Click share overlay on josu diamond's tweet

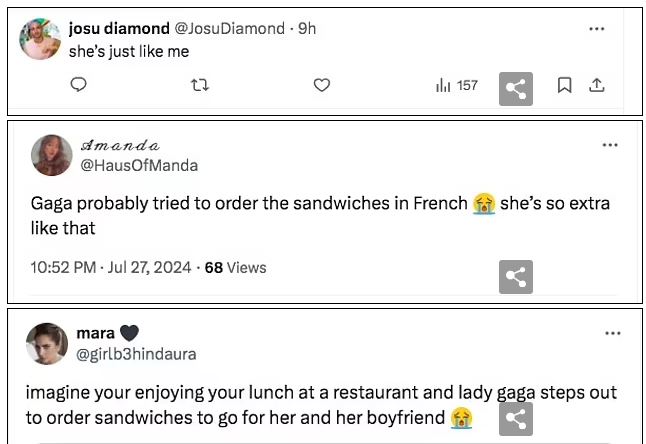pos(516,89)
